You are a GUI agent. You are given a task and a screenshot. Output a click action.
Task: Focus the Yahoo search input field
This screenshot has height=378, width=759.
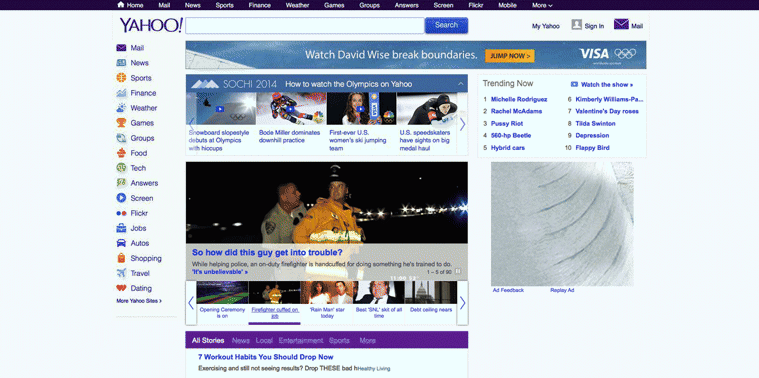coord(305,26)
